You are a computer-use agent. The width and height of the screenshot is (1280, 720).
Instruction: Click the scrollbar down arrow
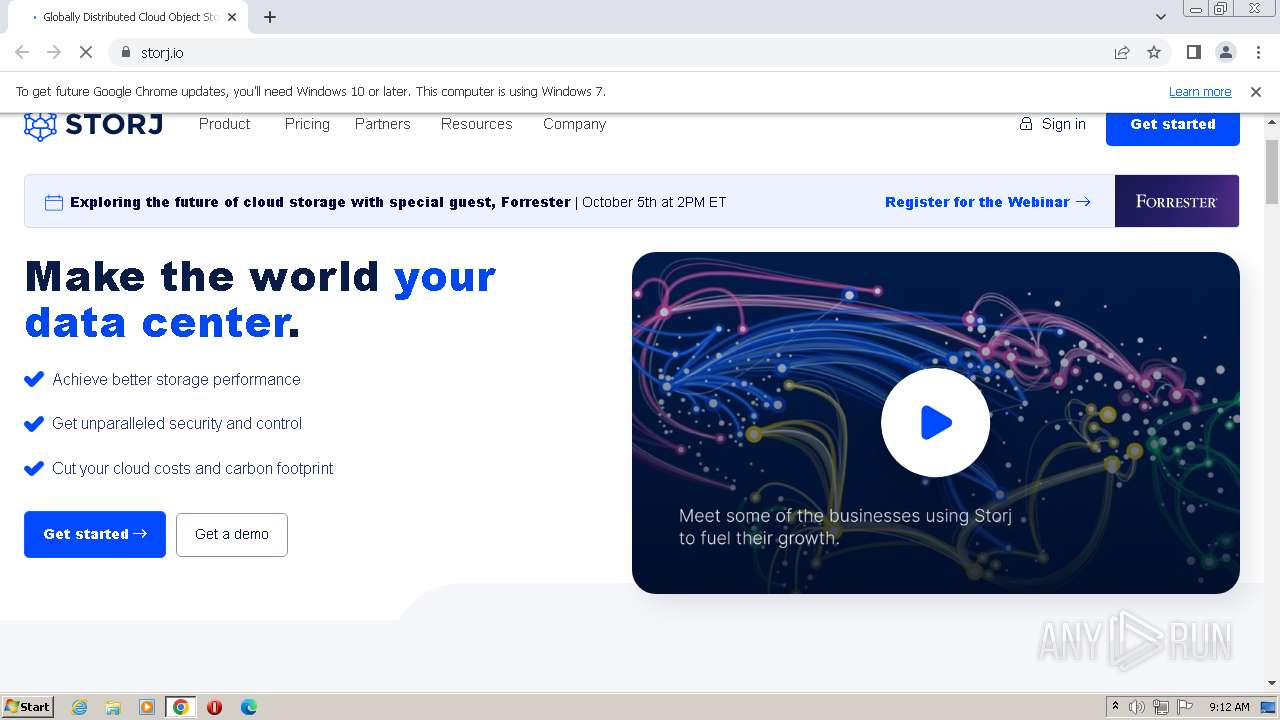[1272, 683]
